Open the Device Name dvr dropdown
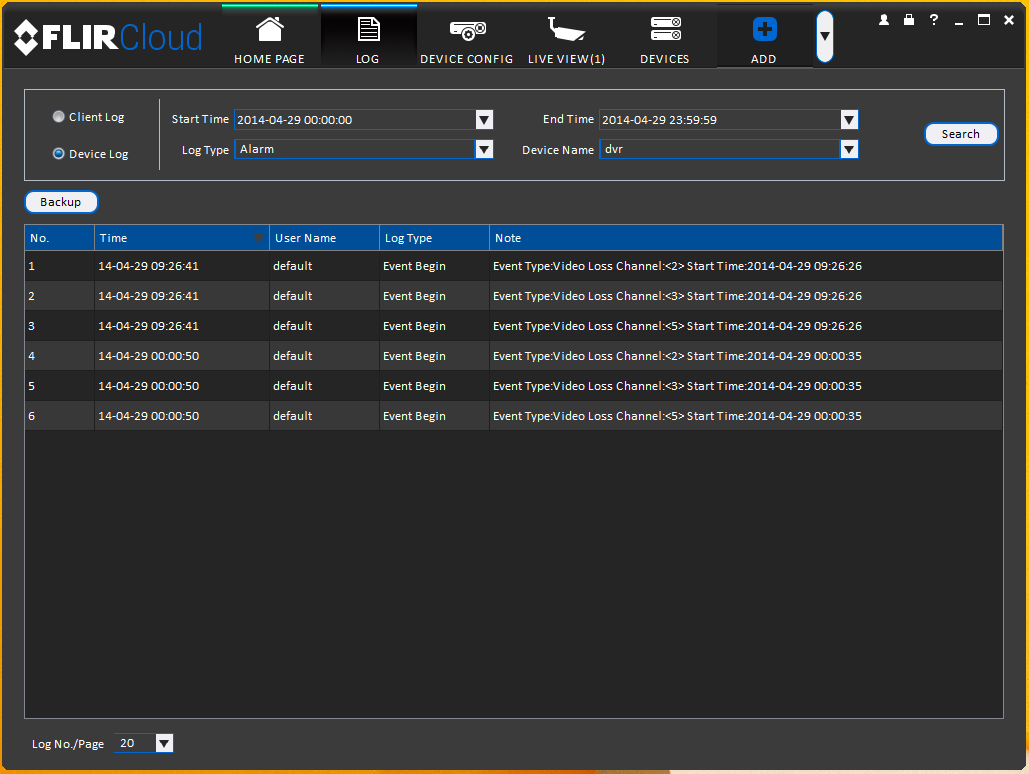Screen dimensions: 1029x774 click(x=849, y=150)
